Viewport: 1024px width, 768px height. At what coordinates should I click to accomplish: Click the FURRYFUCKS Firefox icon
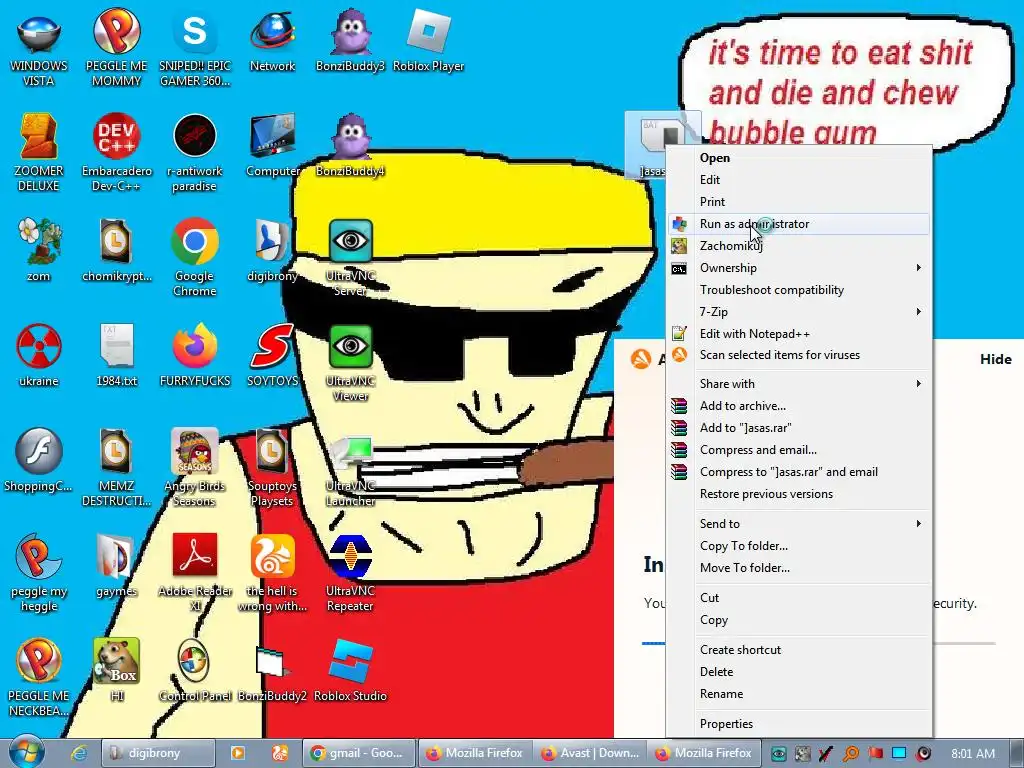195,355
